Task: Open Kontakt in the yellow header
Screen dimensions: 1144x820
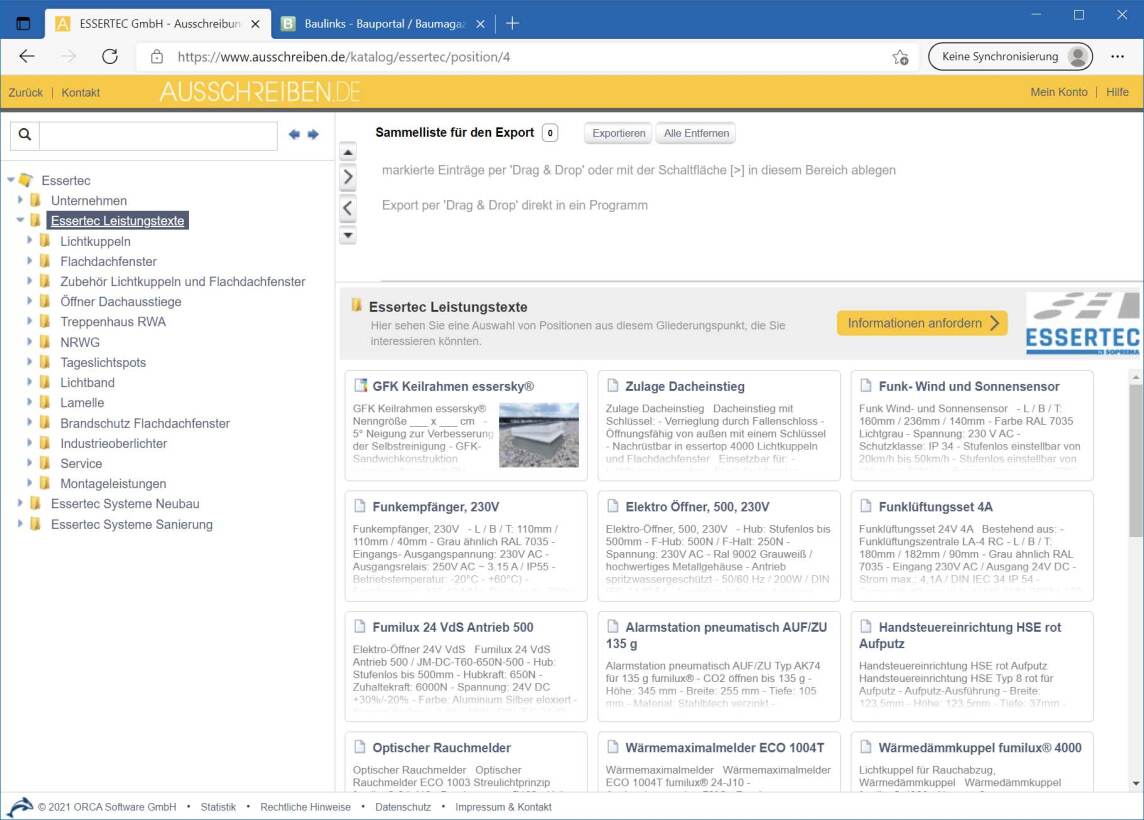Action: click(x=80, y=93)
